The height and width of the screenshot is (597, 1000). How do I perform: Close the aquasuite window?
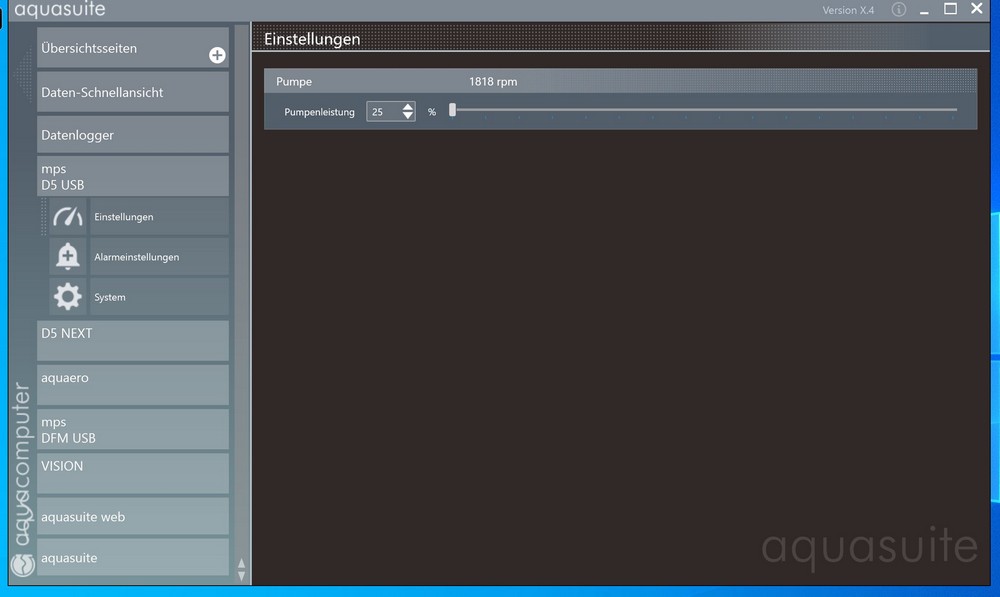coord(977,8)
